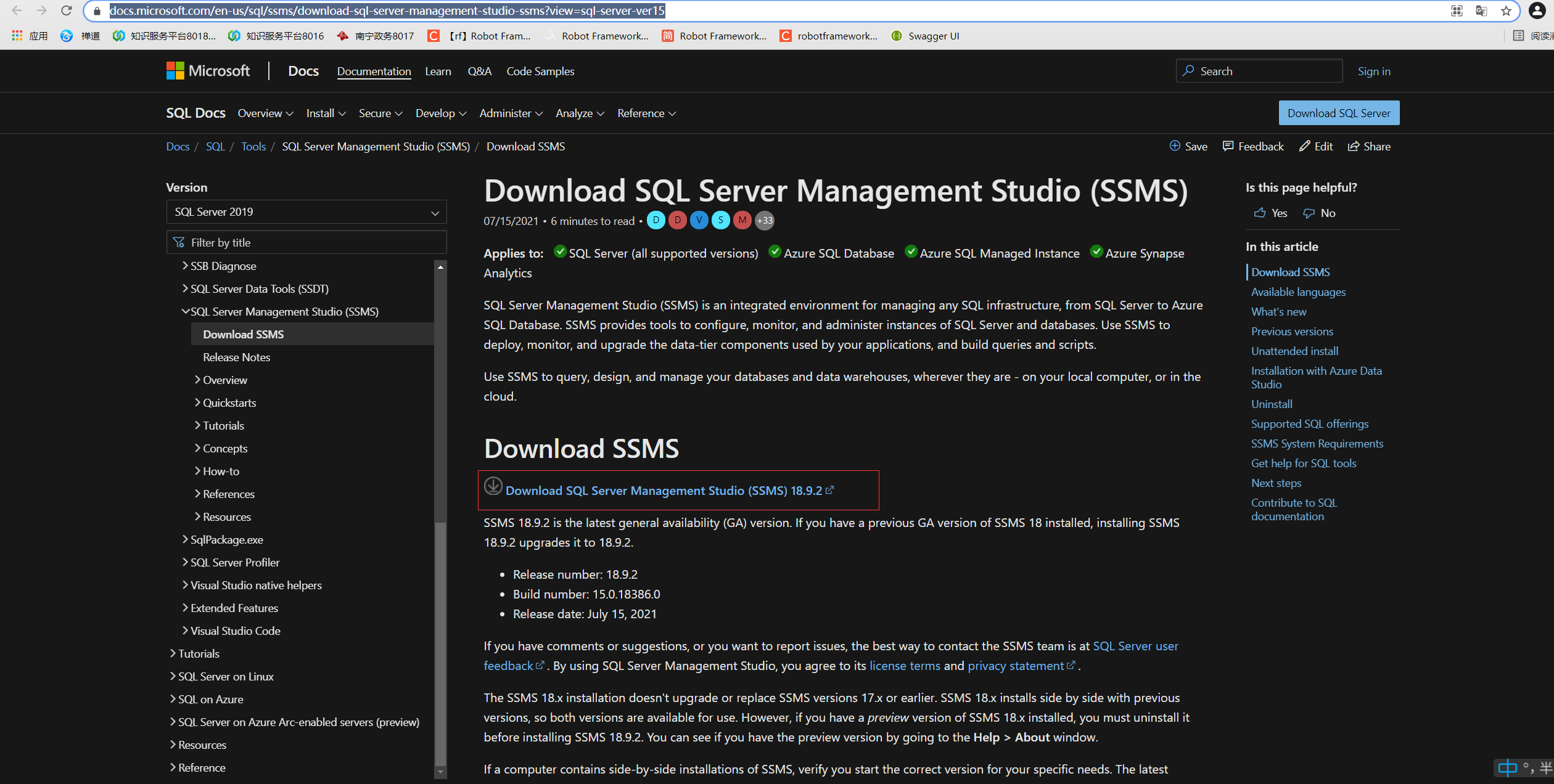The height and width of the screenshot is (784, 1554).
Task: Click the Edit pencil icon
Action: click(x=1304, y=146)
